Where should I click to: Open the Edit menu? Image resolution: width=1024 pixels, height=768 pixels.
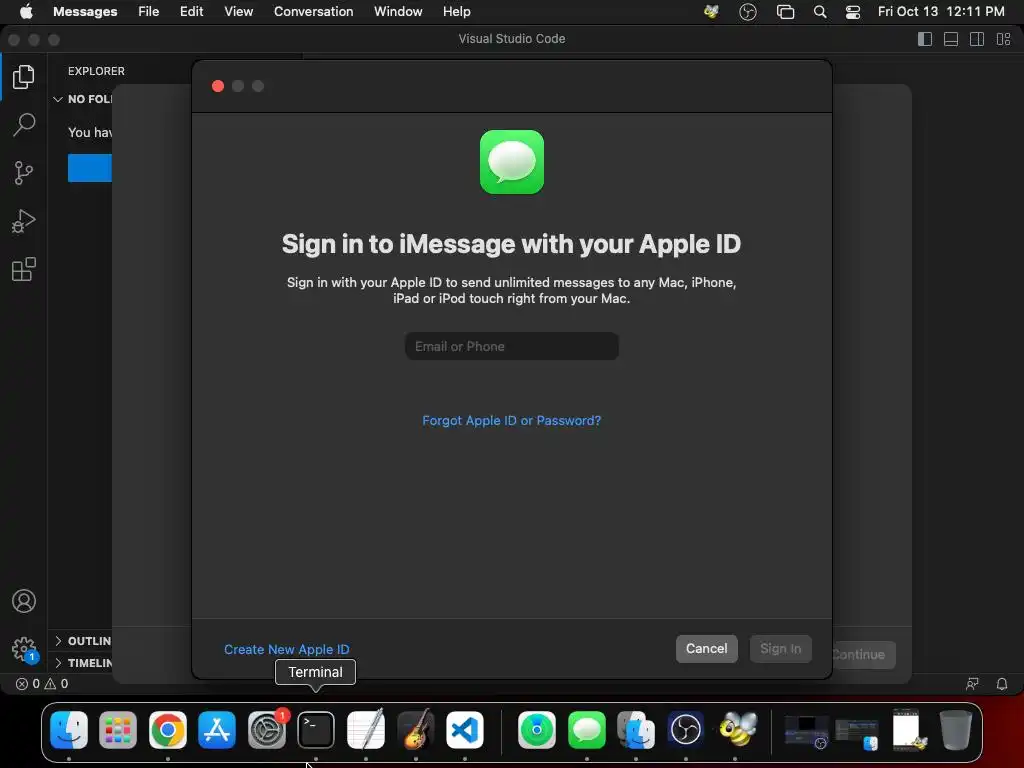coord(191,12)
